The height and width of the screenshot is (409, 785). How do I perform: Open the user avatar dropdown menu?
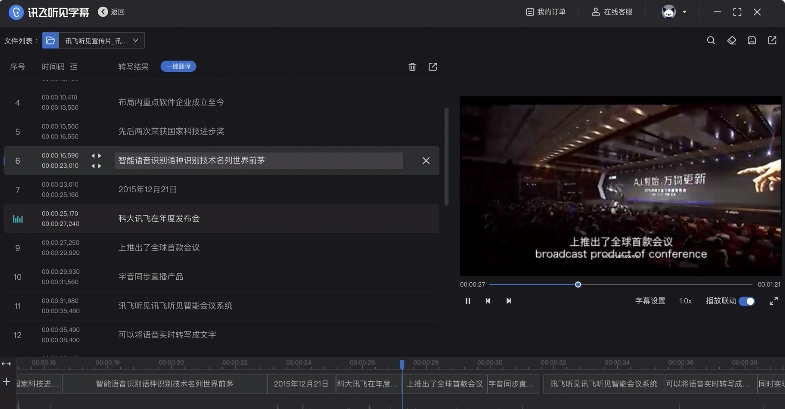pos(674,12)
